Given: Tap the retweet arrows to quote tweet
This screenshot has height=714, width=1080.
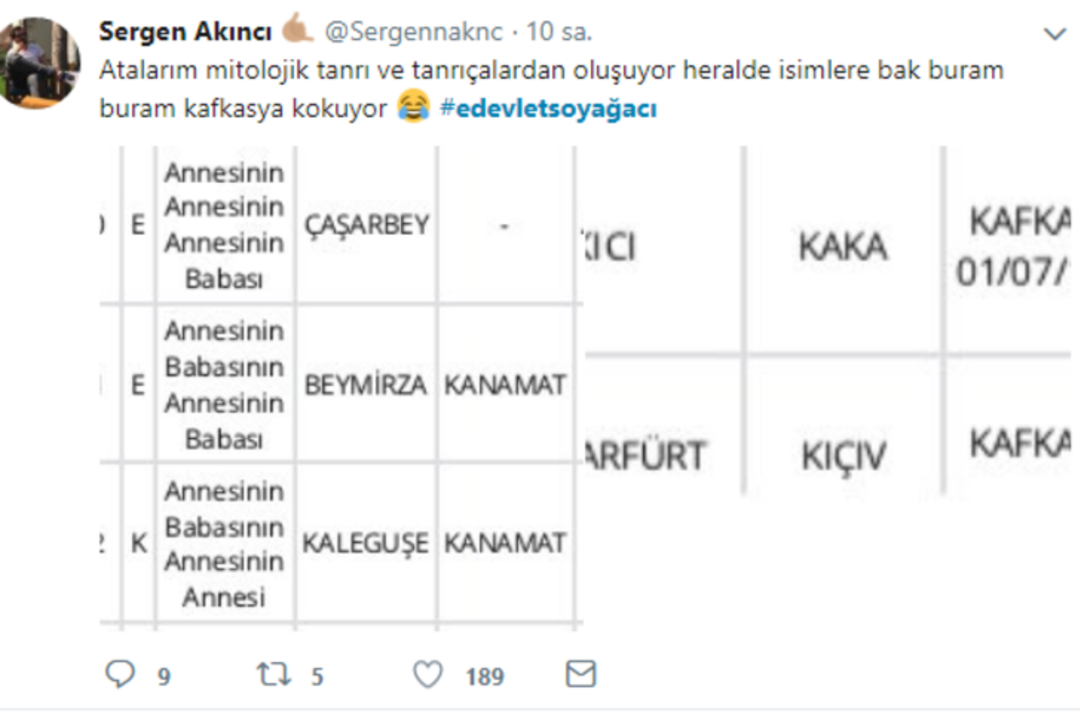Looking at the screenshot, I should point(271,674).
